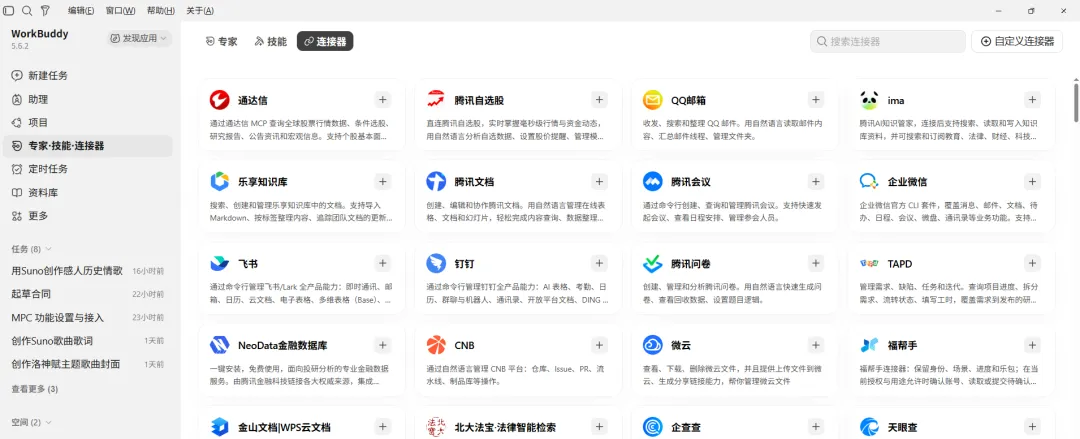Add the ima connector via plus icon
This screenshot has width=1080, height=439.
[x=1032, y=100]
